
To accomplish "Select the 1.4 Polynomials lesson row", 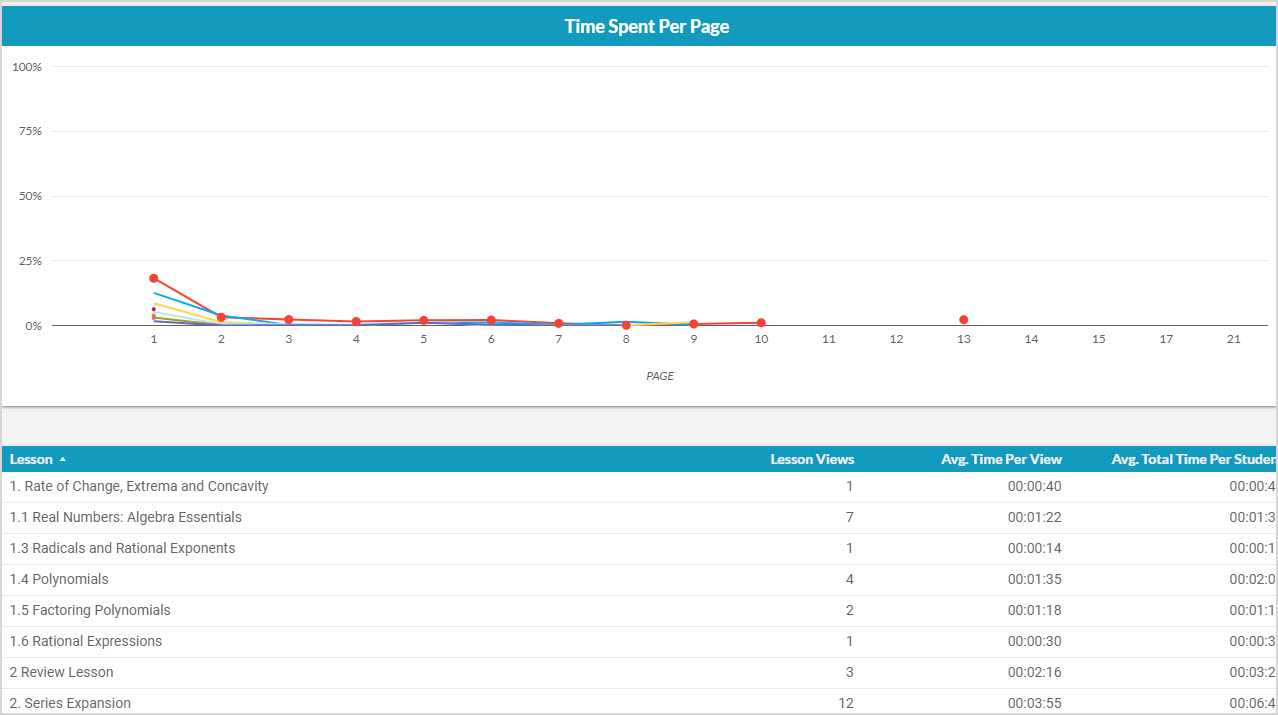I will (59, 580).
